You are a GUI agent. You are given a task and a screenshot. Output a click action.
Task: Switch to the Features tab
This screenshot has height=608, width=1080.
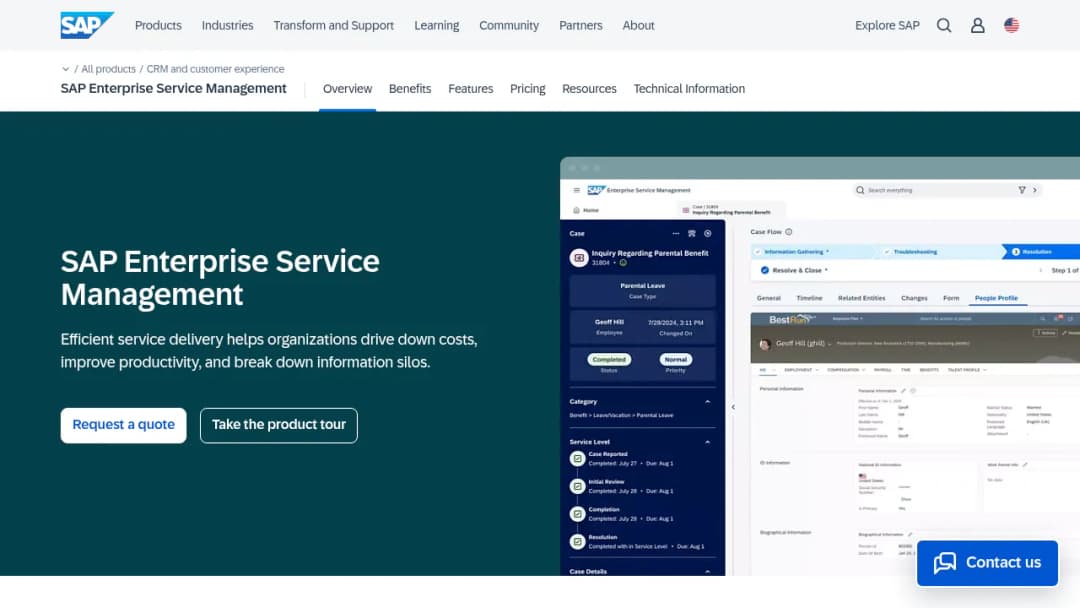coord(470,89)
